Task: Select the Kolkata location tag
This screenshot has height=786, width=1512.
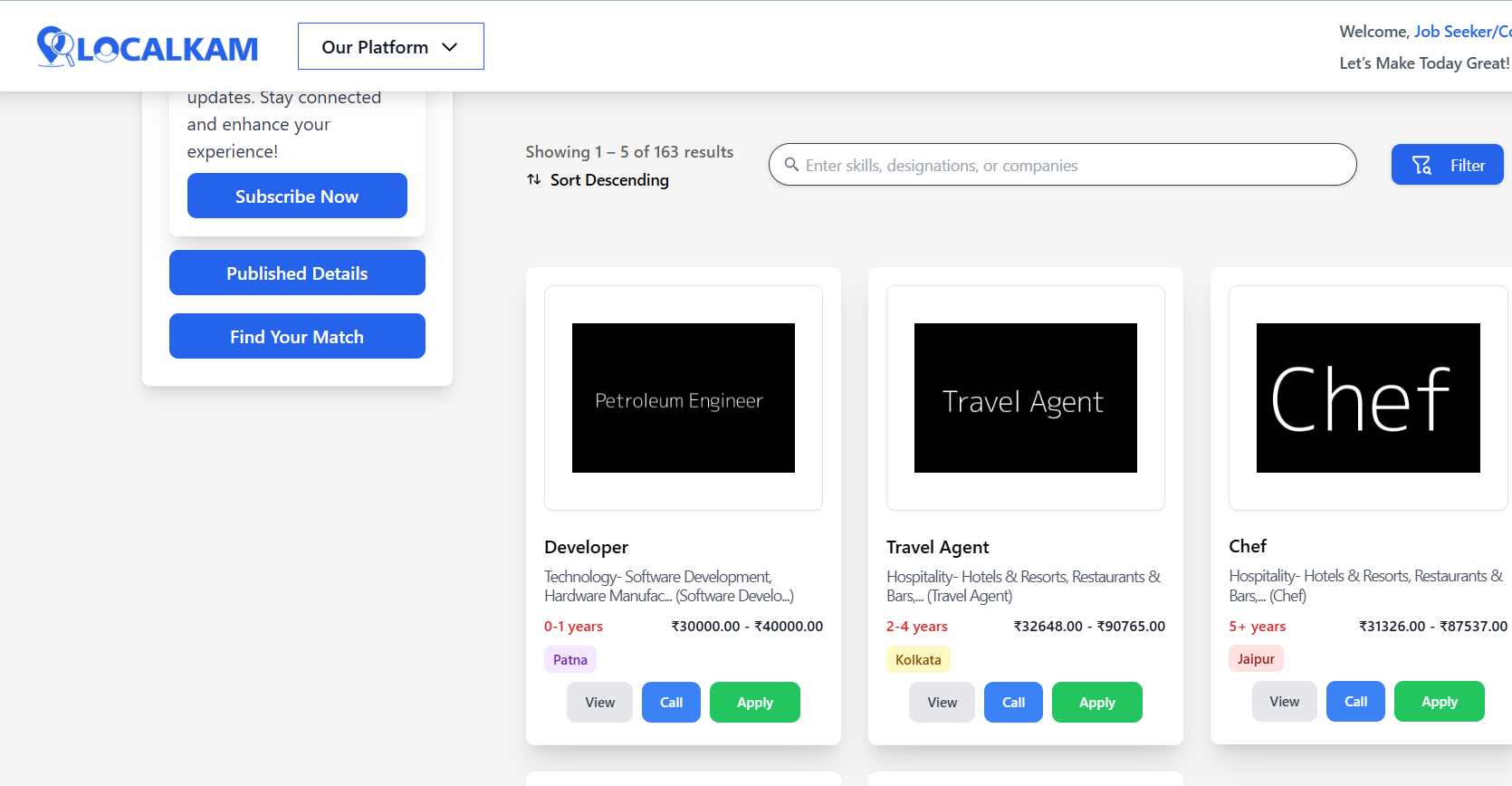Action: click(x=918, y=660)
